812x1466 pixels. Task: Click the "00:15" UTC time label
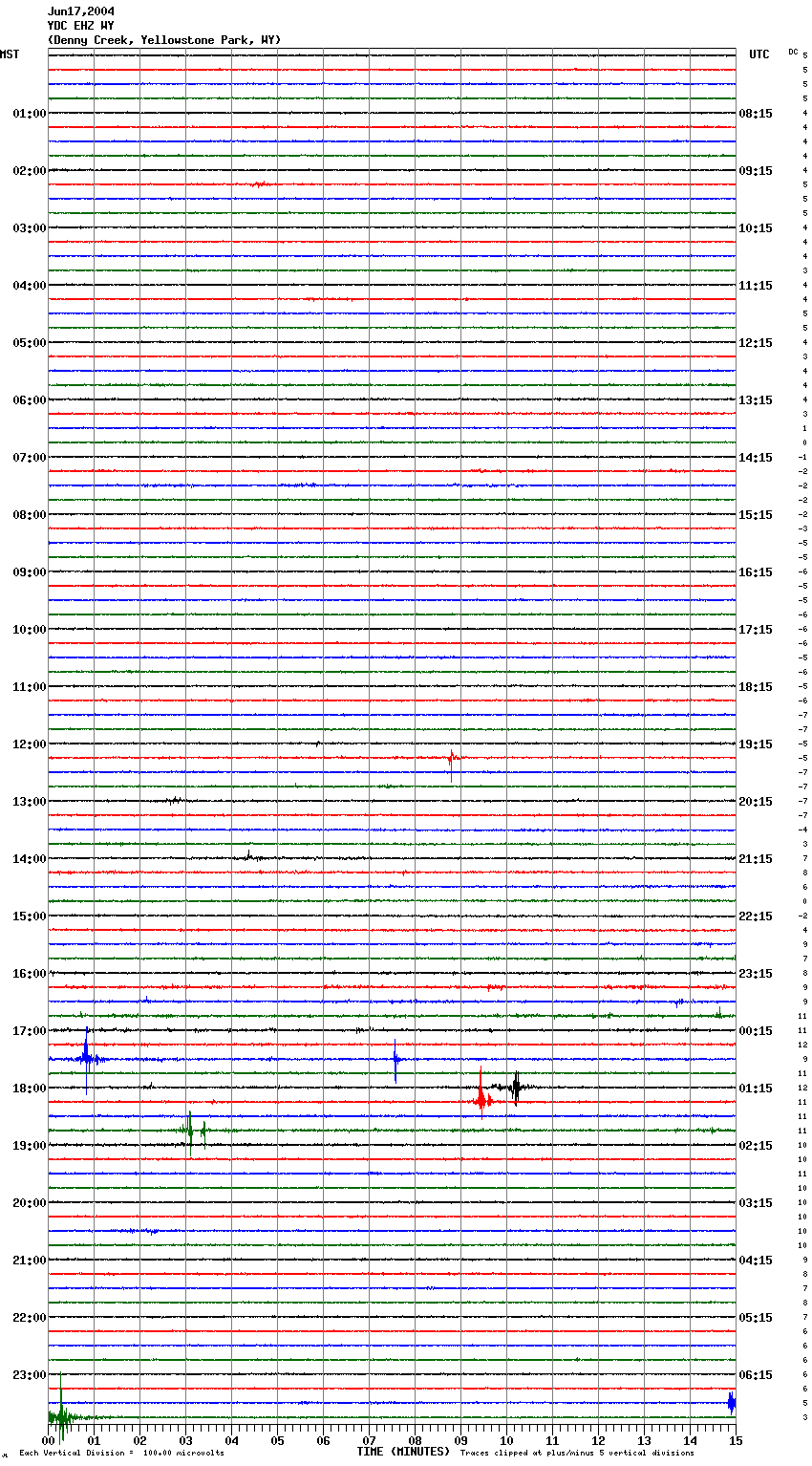point(756,1031)
